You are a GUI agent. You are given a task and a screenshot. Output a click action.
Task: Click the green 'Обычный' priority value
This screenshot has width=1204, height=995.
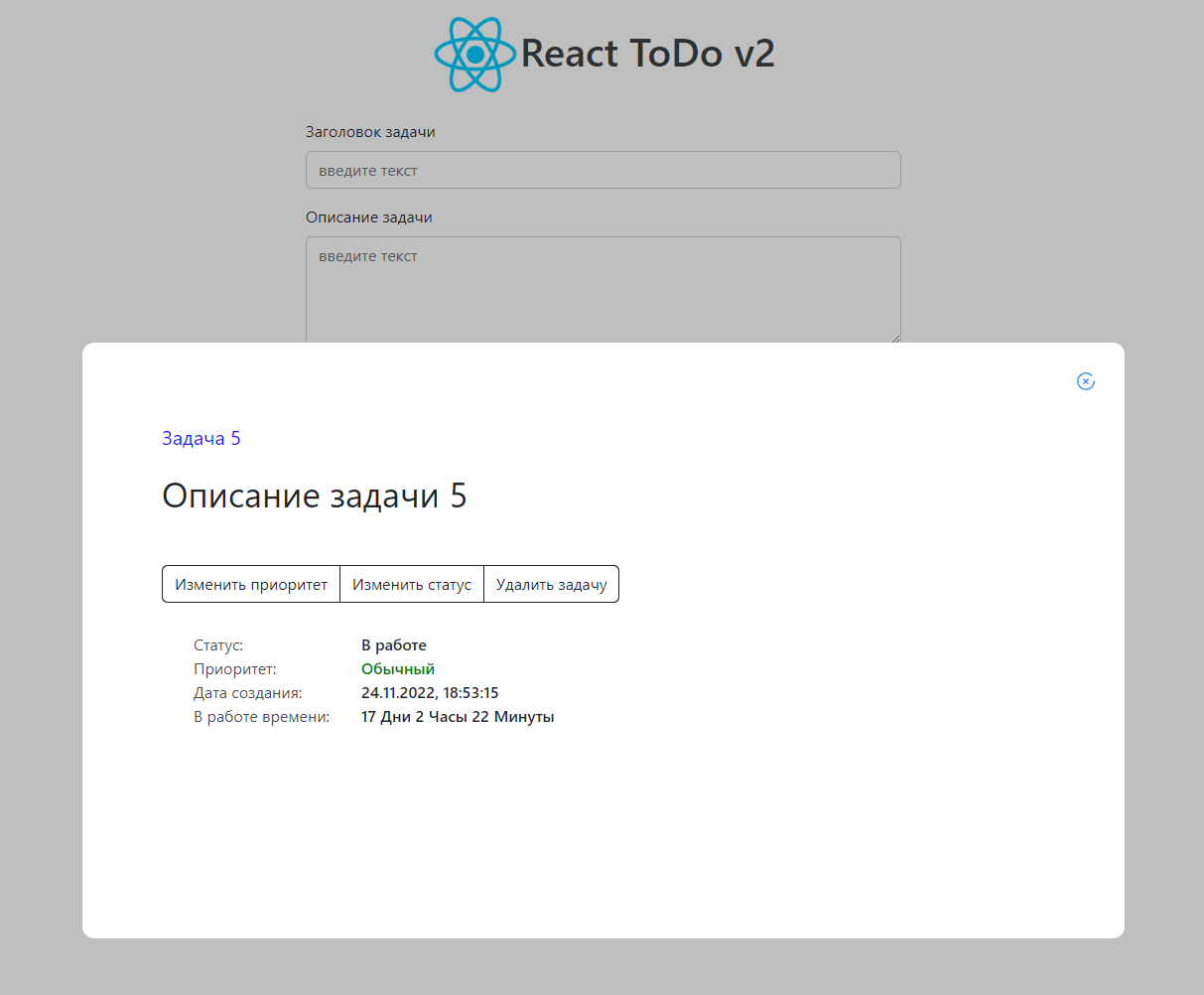click(x=398, y=668)
